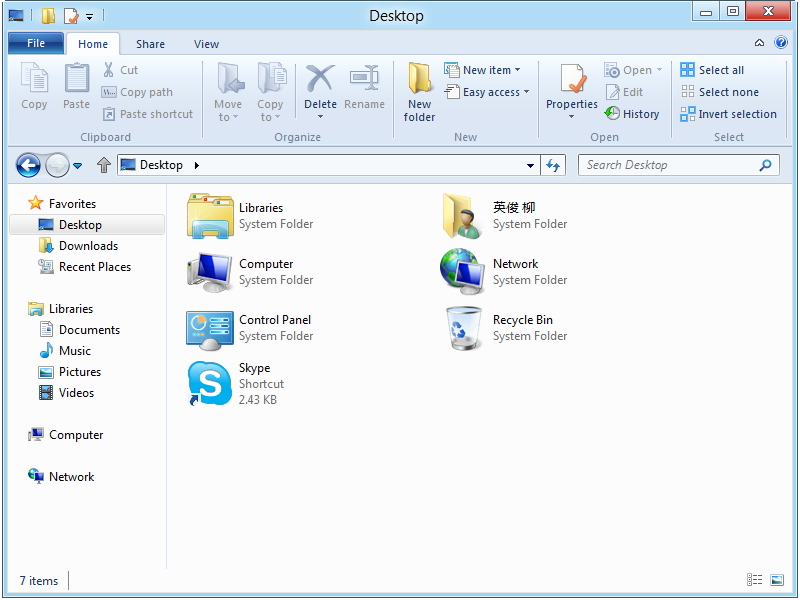
Task: Expand the Desktop breadcrumb arrow
Action: coord(197,165)
